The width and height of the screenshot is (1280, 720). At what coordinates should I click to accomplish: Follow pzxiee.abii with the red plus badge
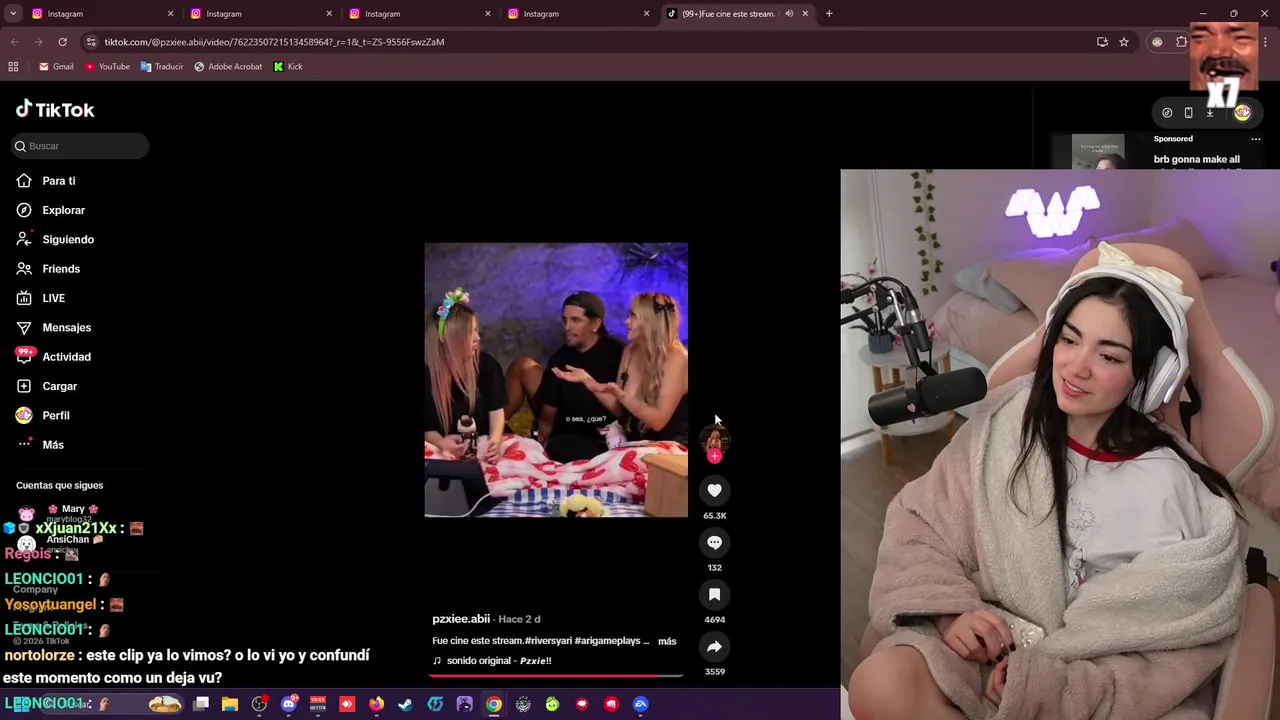[x=714, y=456]
